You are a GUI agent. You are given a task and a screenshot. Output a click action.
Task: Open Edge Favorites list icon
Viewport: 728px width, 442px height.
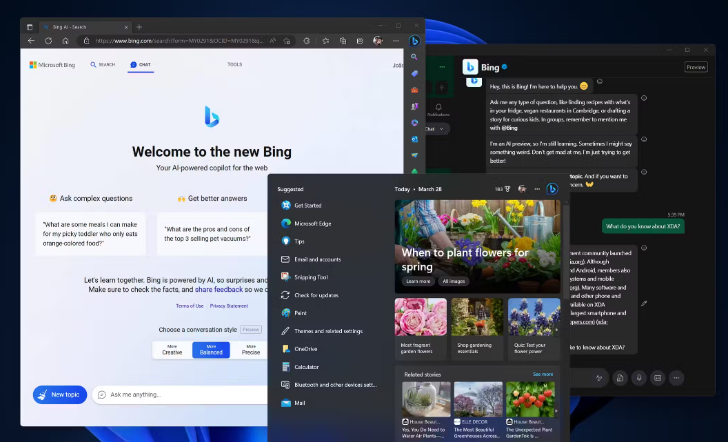tap(325, 41)
